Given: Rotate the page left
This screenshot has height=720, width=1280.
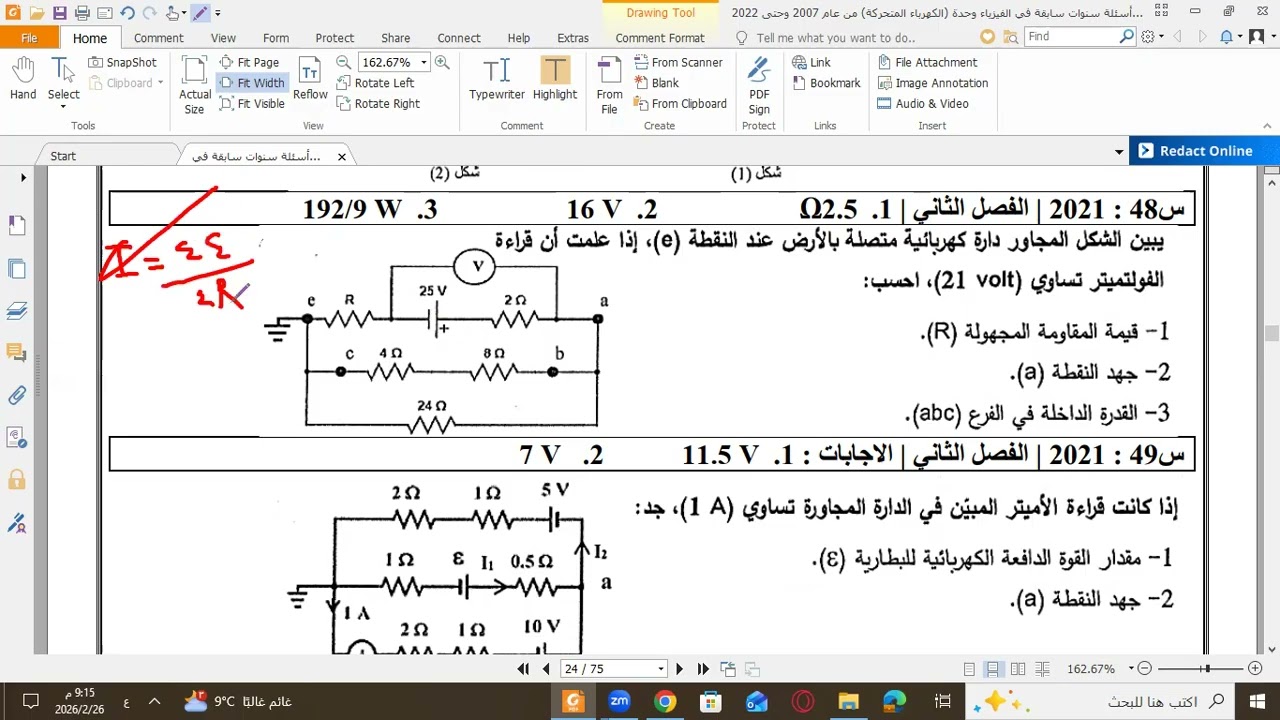Looking at the screenshot, I should tap(376, 83).
